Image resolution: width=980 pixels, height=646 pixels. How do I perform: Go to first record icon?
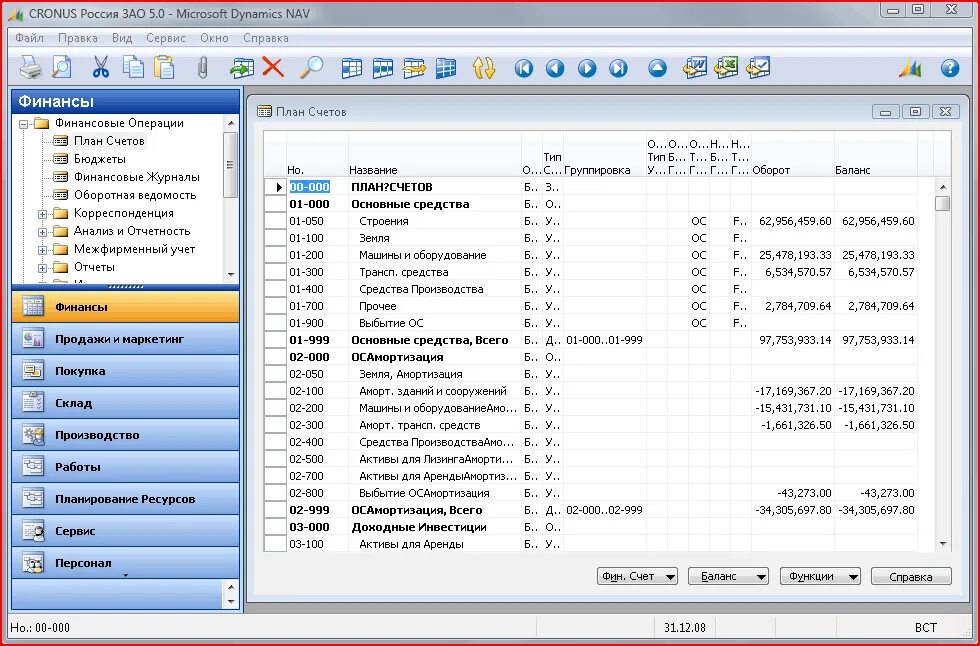[x=524, y=67]
